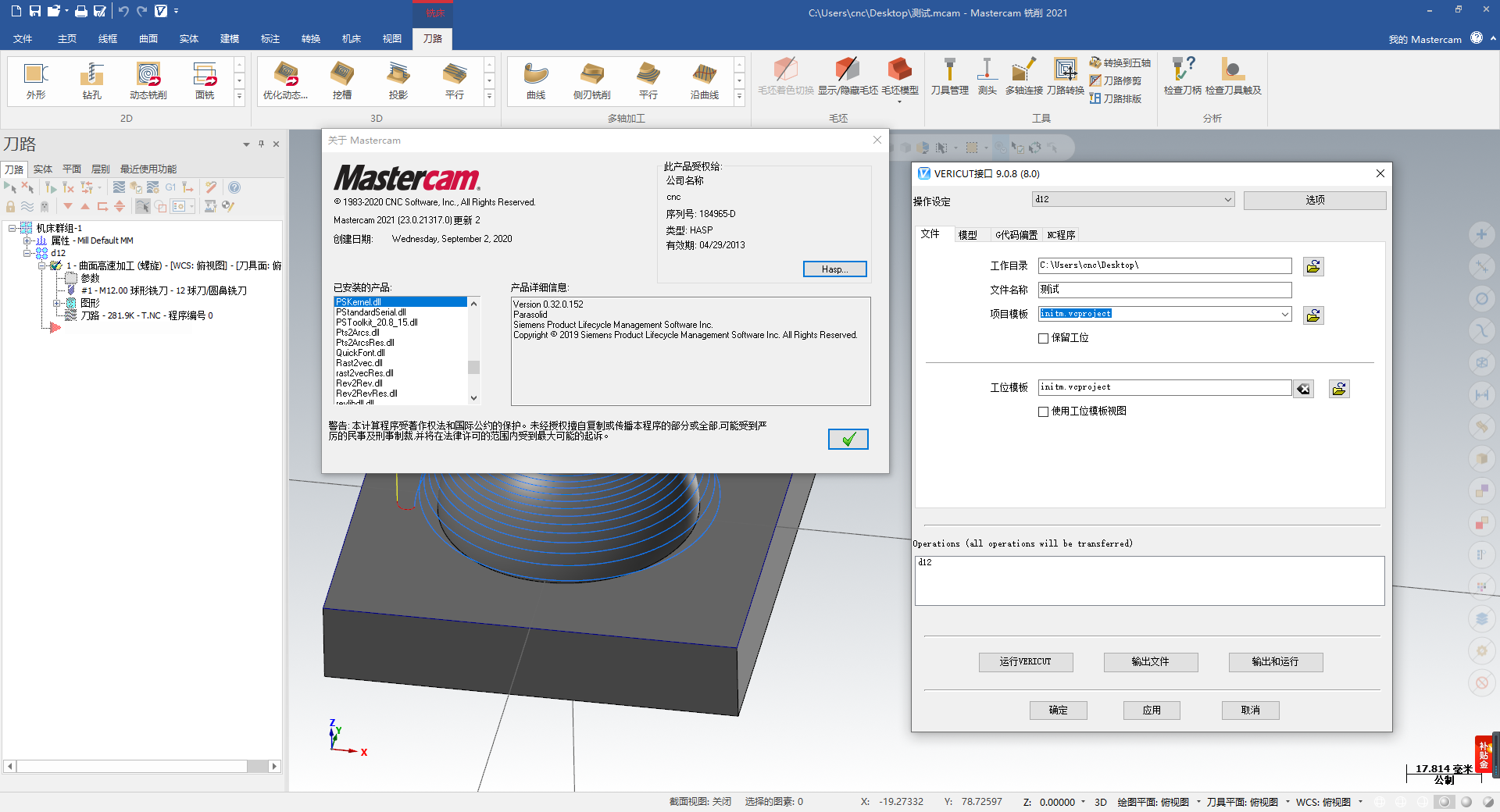Click Save icon in quick access toolbar
This screenshot has width=1500, height=812.
[34, 11]
